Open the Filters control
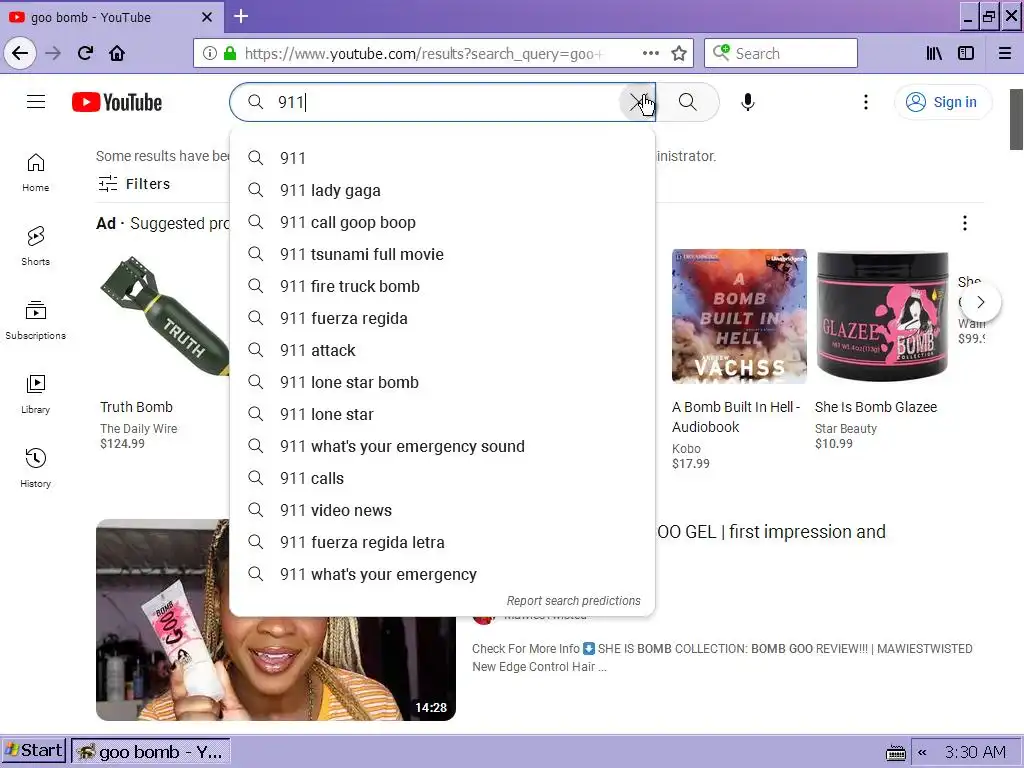This screenshot has height=768, width=1024. click(x=134, y=184)
